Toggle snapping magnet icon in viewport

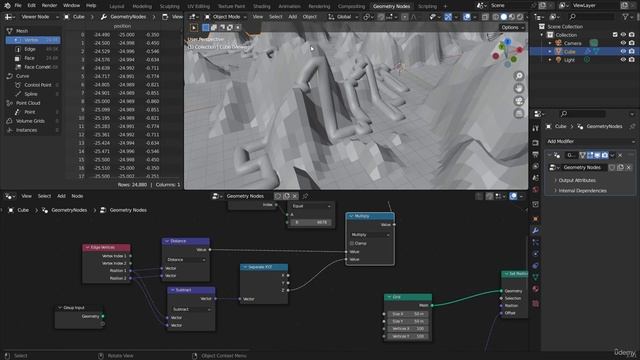pyautogui.click(x=381, y=17)
